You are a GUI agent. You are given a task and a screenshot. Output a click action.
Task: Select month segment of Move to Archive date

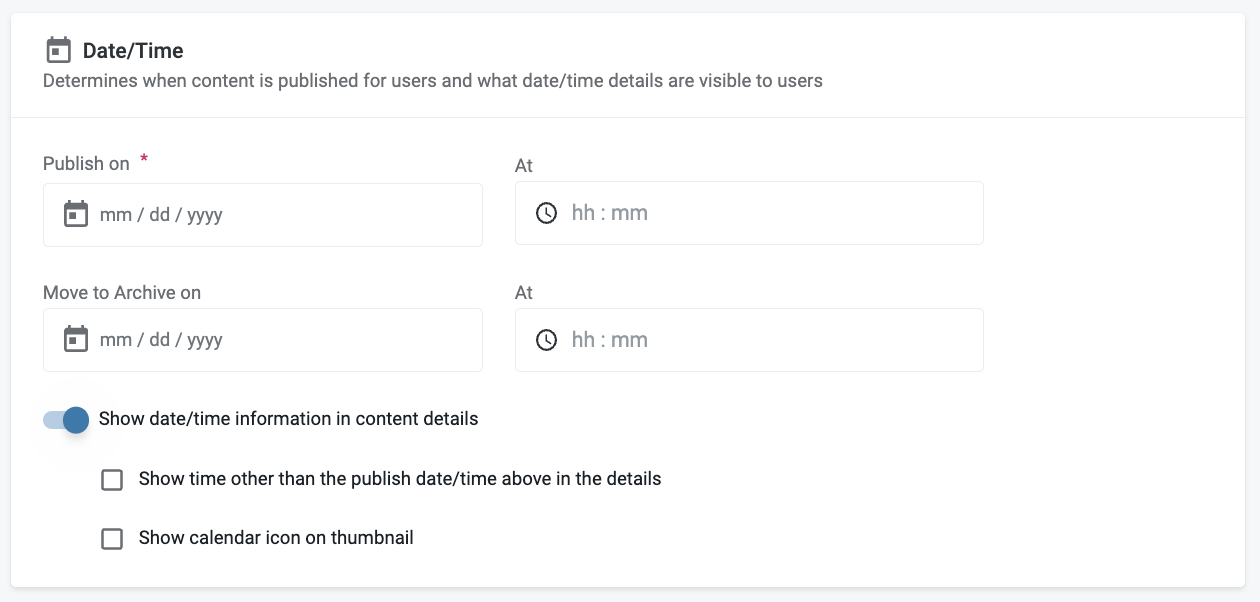point(115,340)
